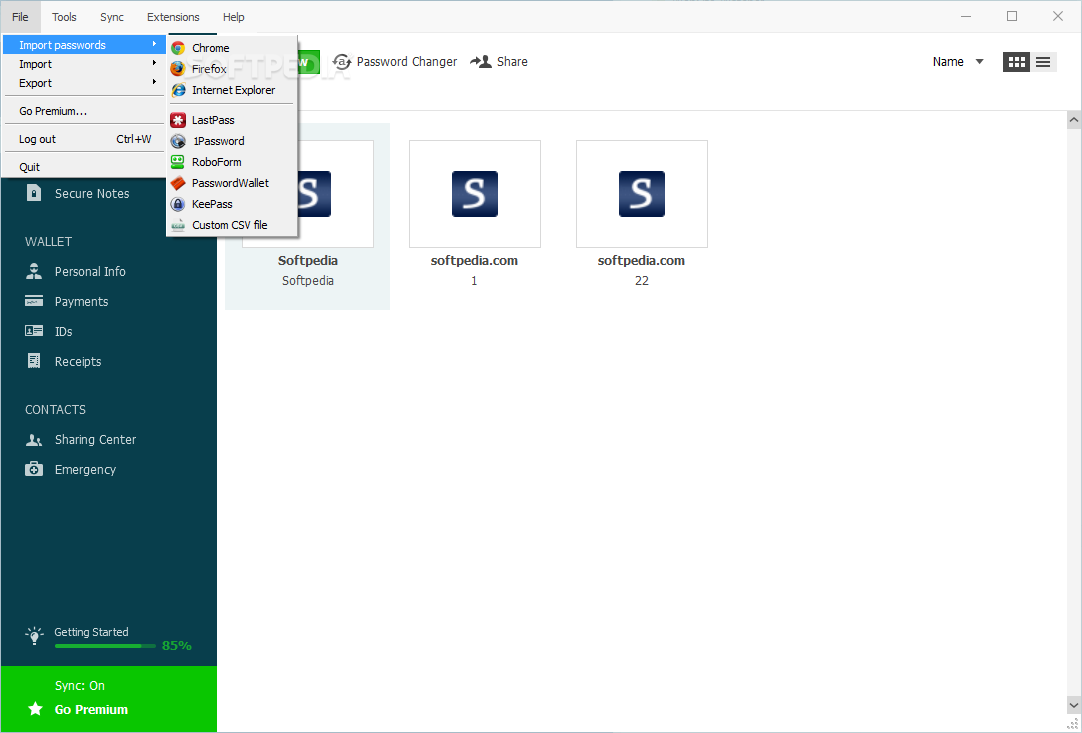
Task: Click scrollbar down arrow
Action: tap(1074, 705)
